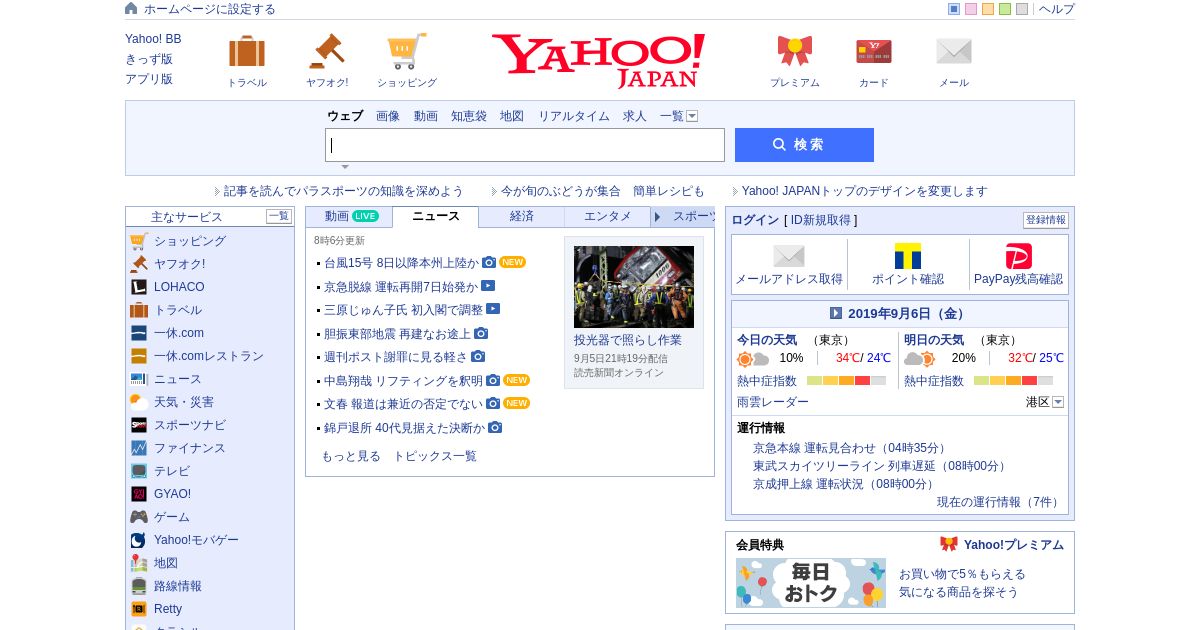Open the ショッピング cart icon at top
The width and height of the screenshot is (1200, 630).
point(407,51)
